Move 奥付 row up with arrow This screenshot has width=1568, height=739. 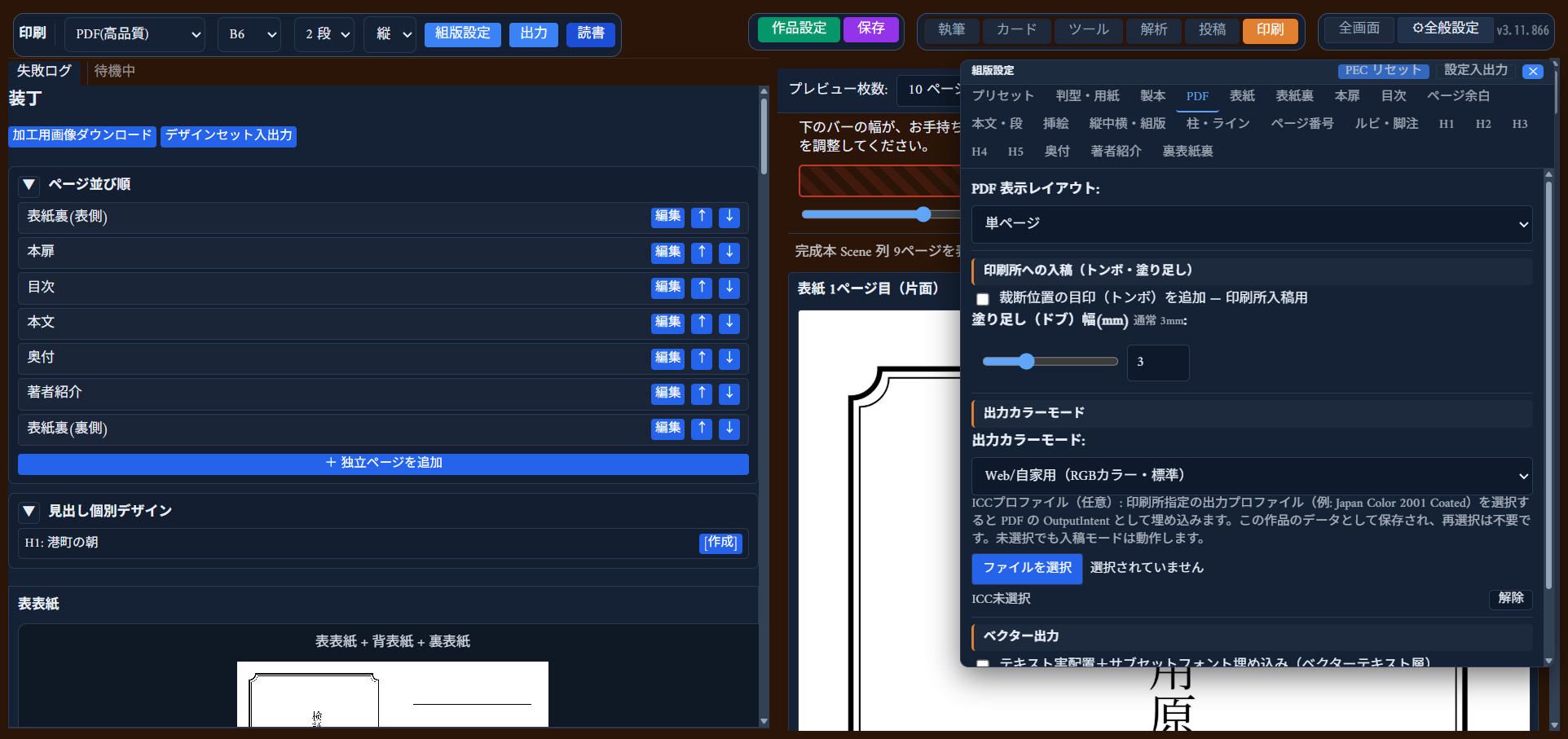pyautogui.click(x=702, y=359)
